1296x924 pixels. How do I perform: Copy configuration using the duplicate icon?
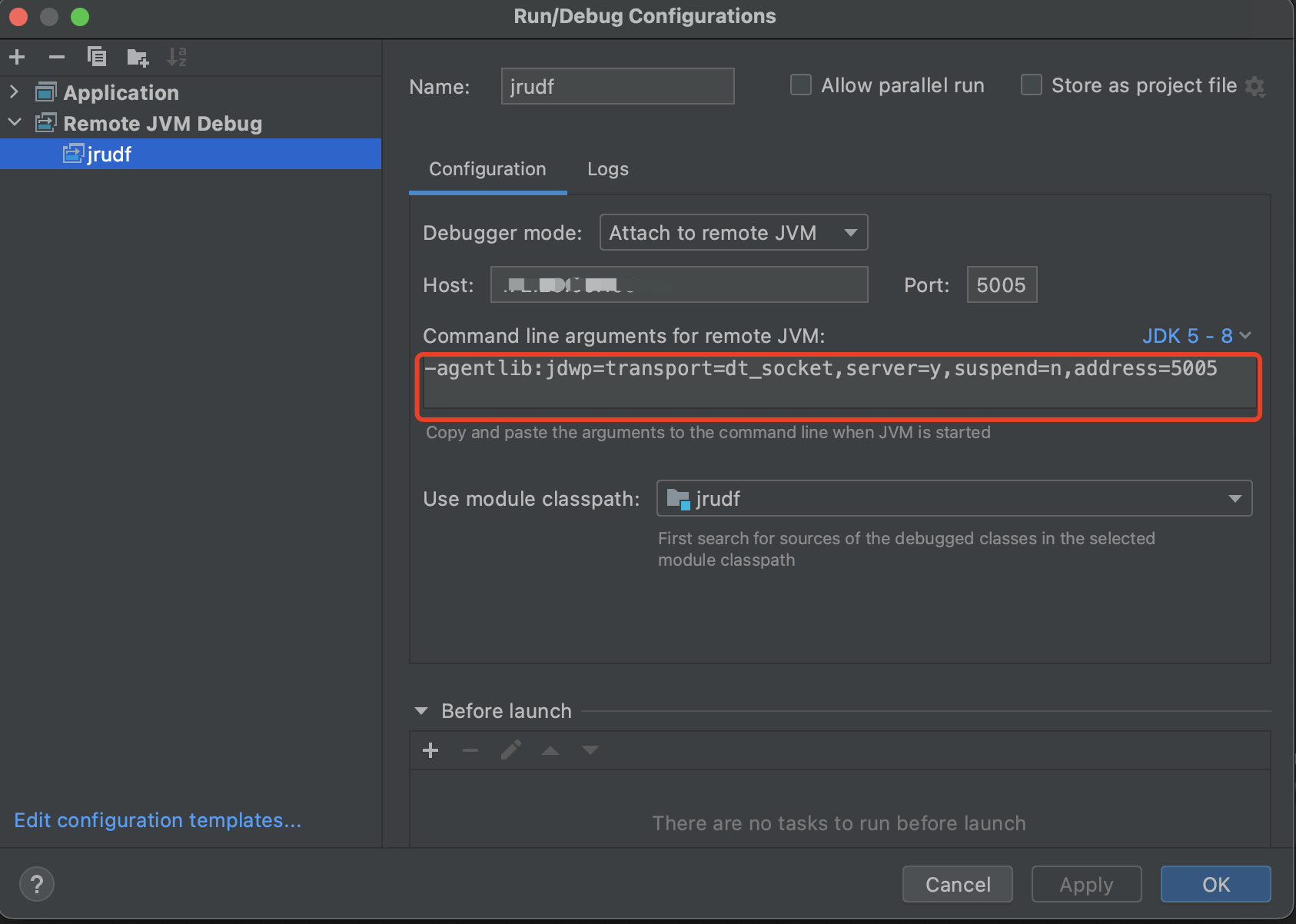click(x=97, y=57)
